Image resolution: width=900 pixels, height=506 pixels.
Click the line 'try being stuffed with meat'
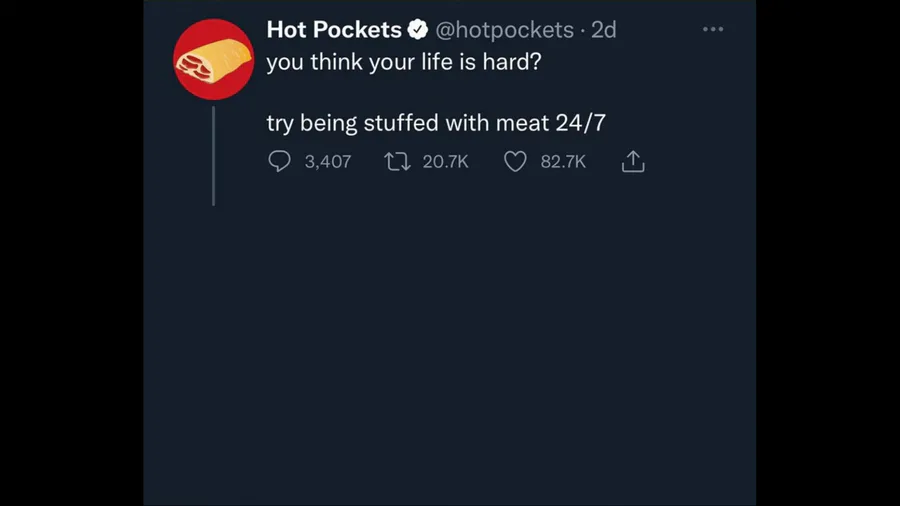tap(410, 123)
